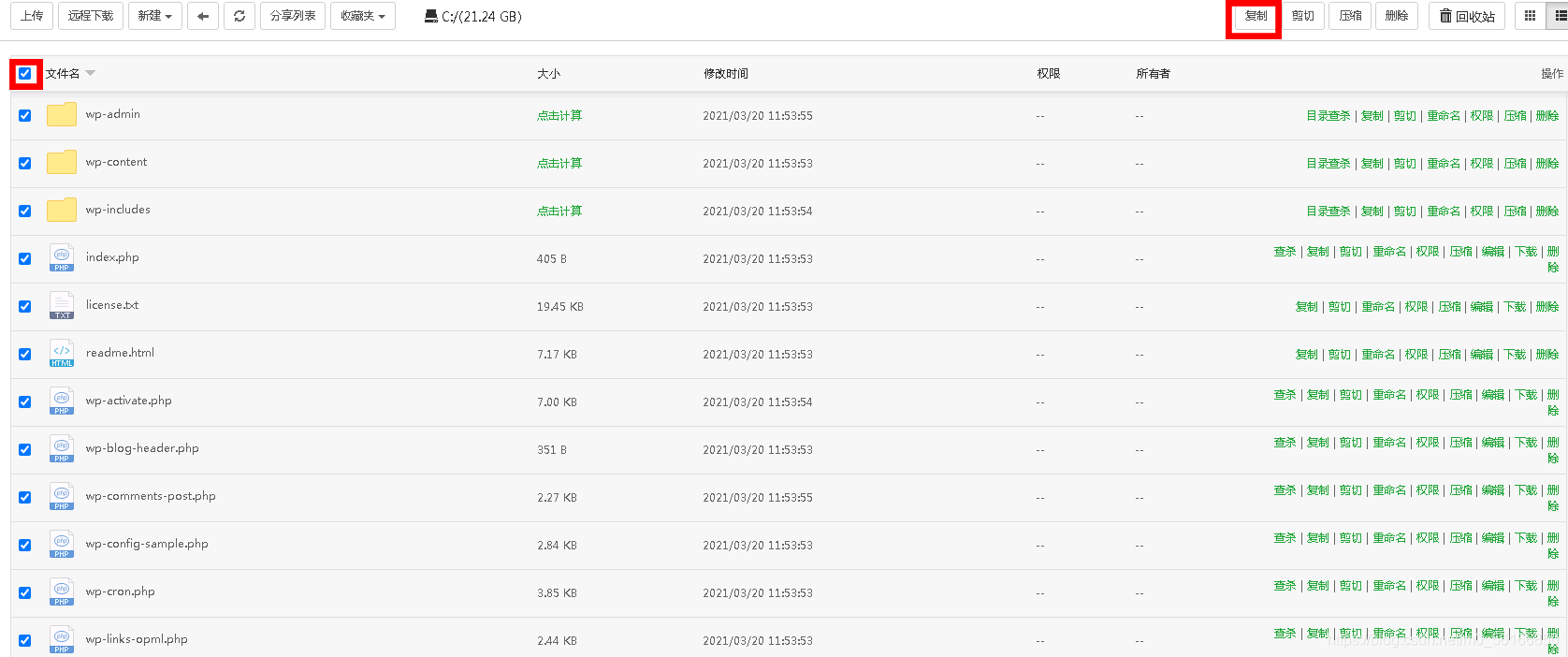The height and width of the screenshot is (657, 1568).
Task: Open the recycle bin (回收站)
Action: click(1467, 16)
